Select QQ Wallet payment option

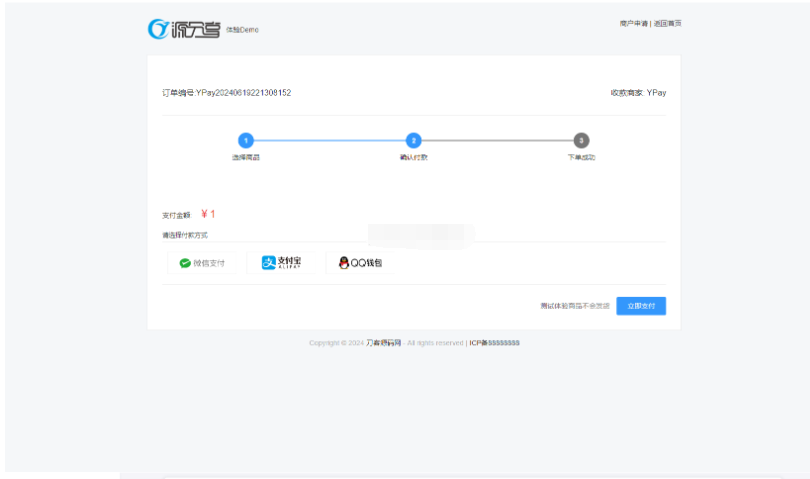tap(361, 263)
